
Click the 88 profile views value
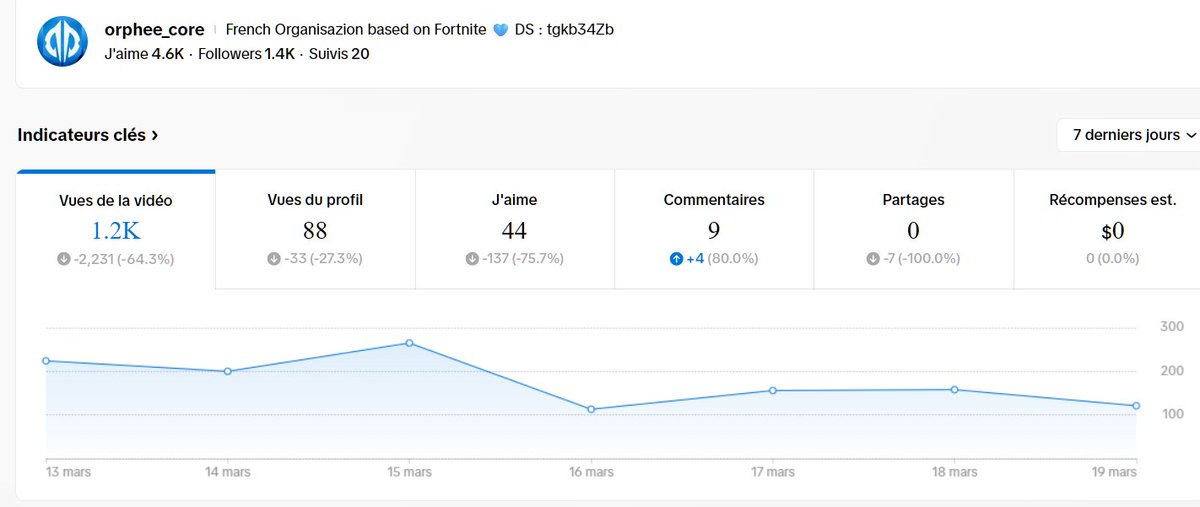click(315, 231)
